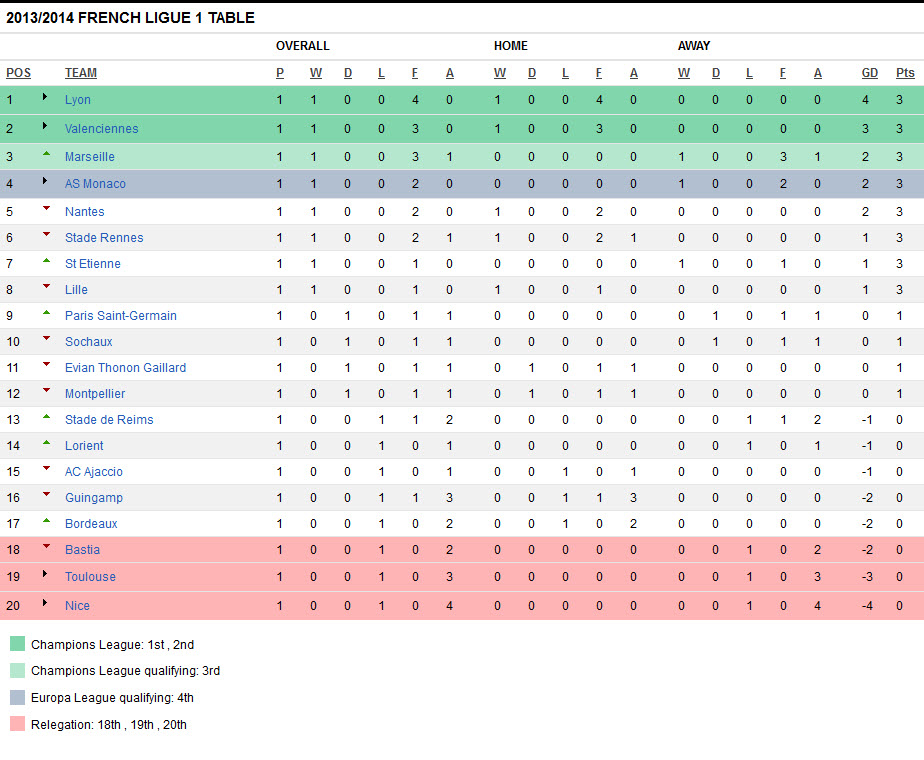Open the Stade de Reims team link

(x=109, y=420)
